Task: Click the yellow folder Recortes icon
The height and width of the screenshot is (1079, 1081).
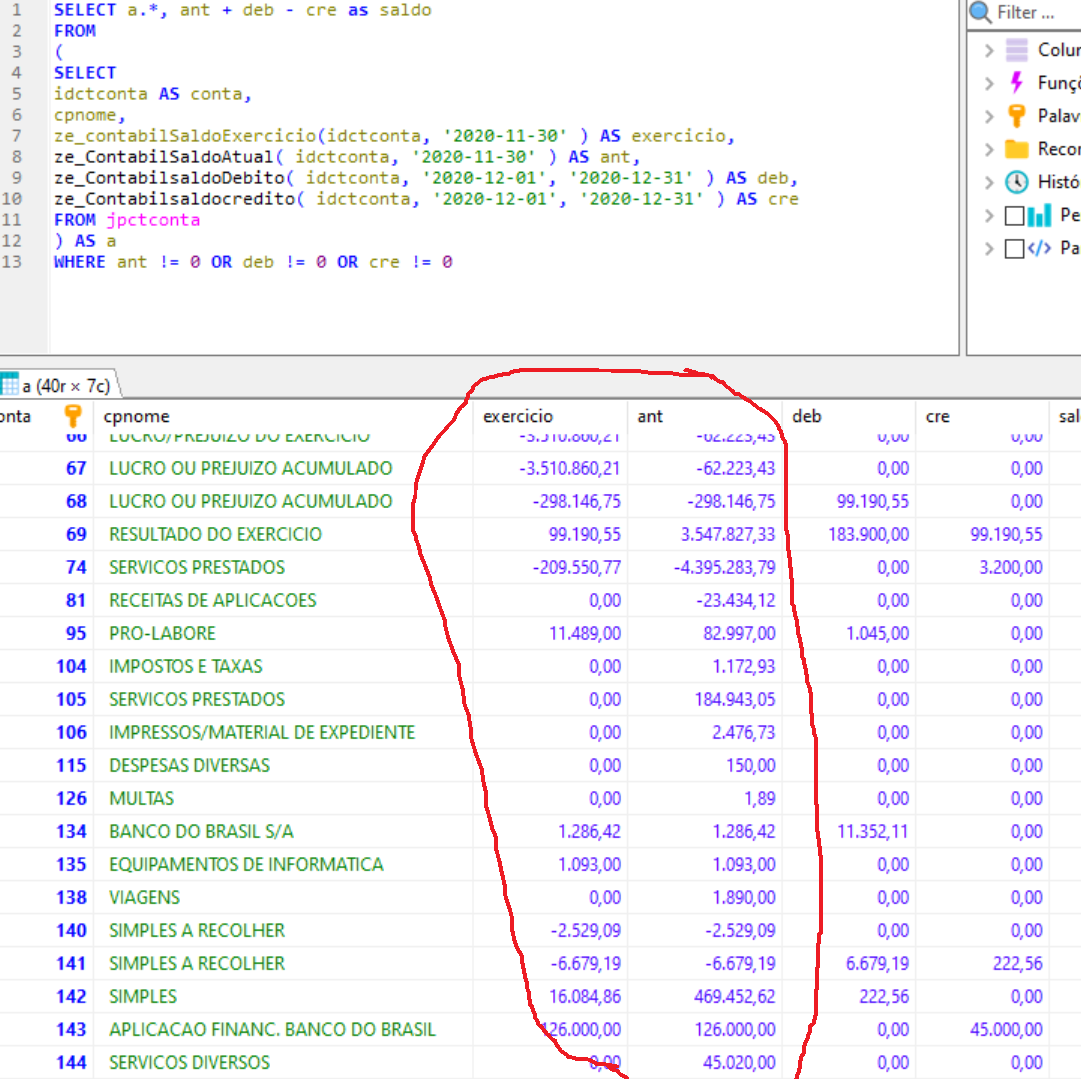Action: [x=1017, y=149]
